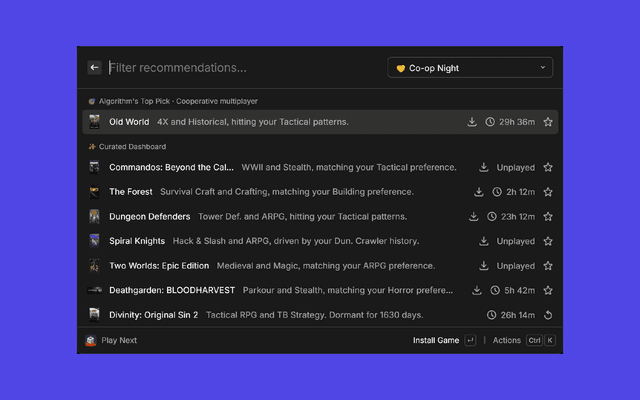Image resolution: width=640 pixels, height=400 pixels.
Task: Click the Ctrl key badge
Action: (x=534, y=340)
